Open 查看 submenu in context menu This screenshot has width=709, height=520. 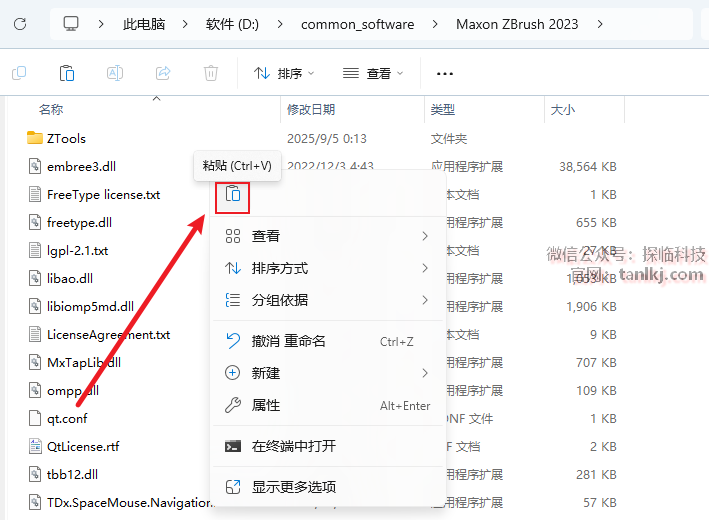[x=327, y=236]
